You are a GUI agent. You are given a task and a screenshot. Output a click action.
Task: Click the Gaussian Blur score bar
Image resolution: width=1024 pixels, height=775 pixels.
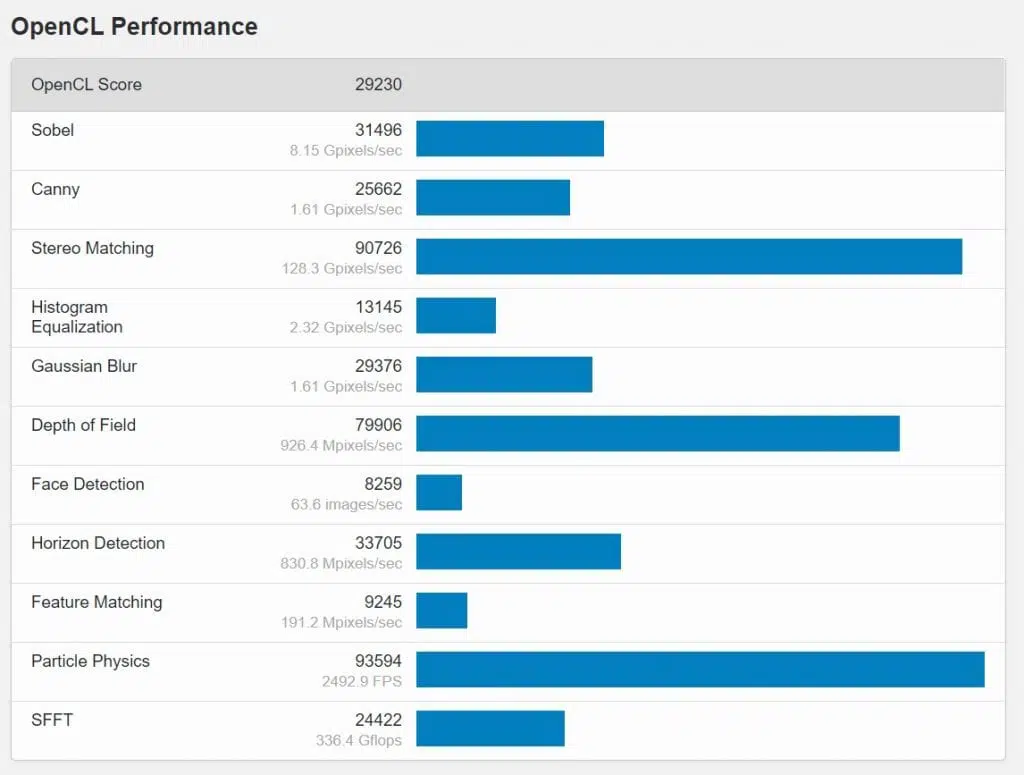tap(504, 375)
